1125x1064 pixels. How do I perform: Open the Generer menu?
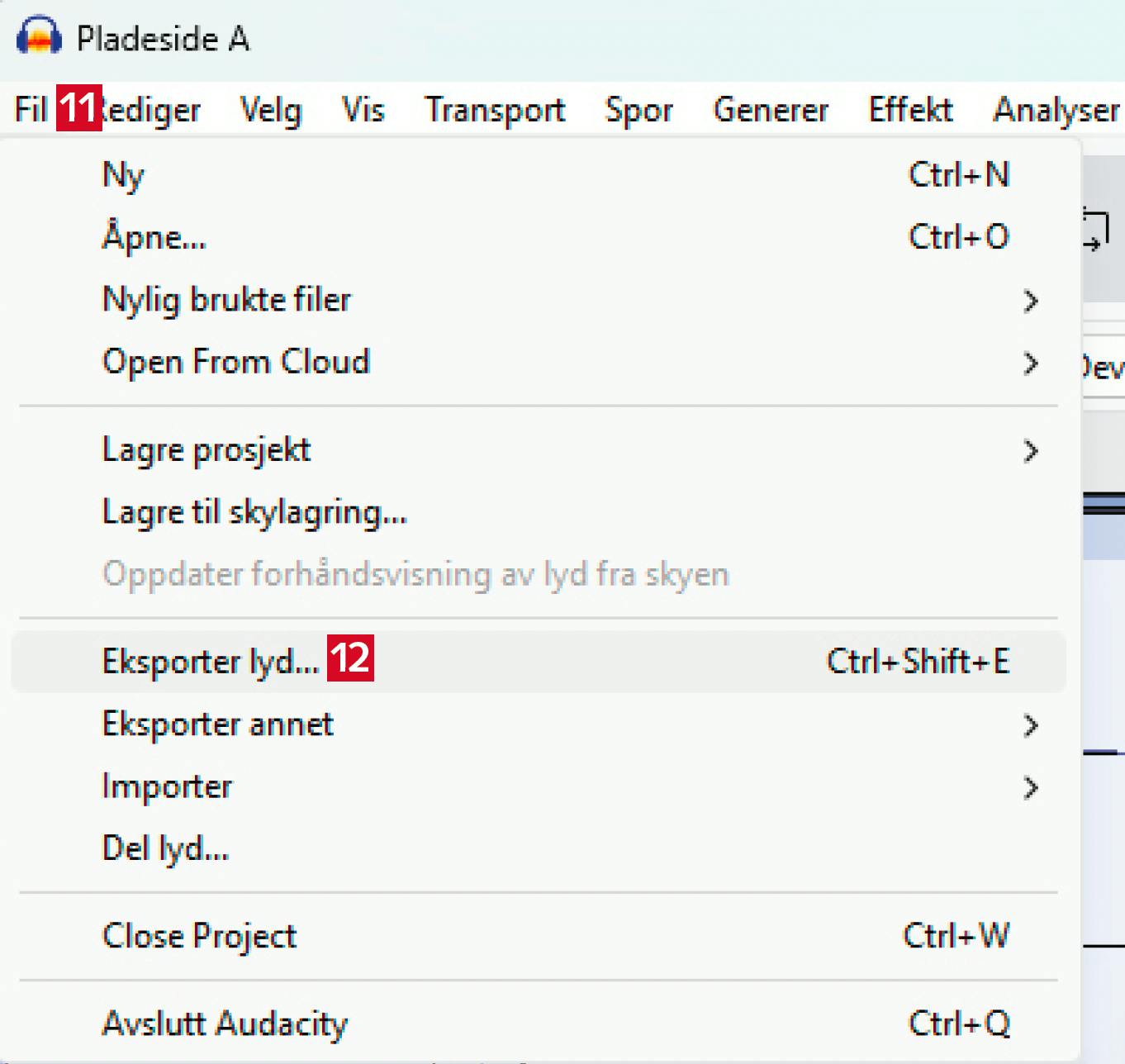pyautogui.click(x=771, y=110)
